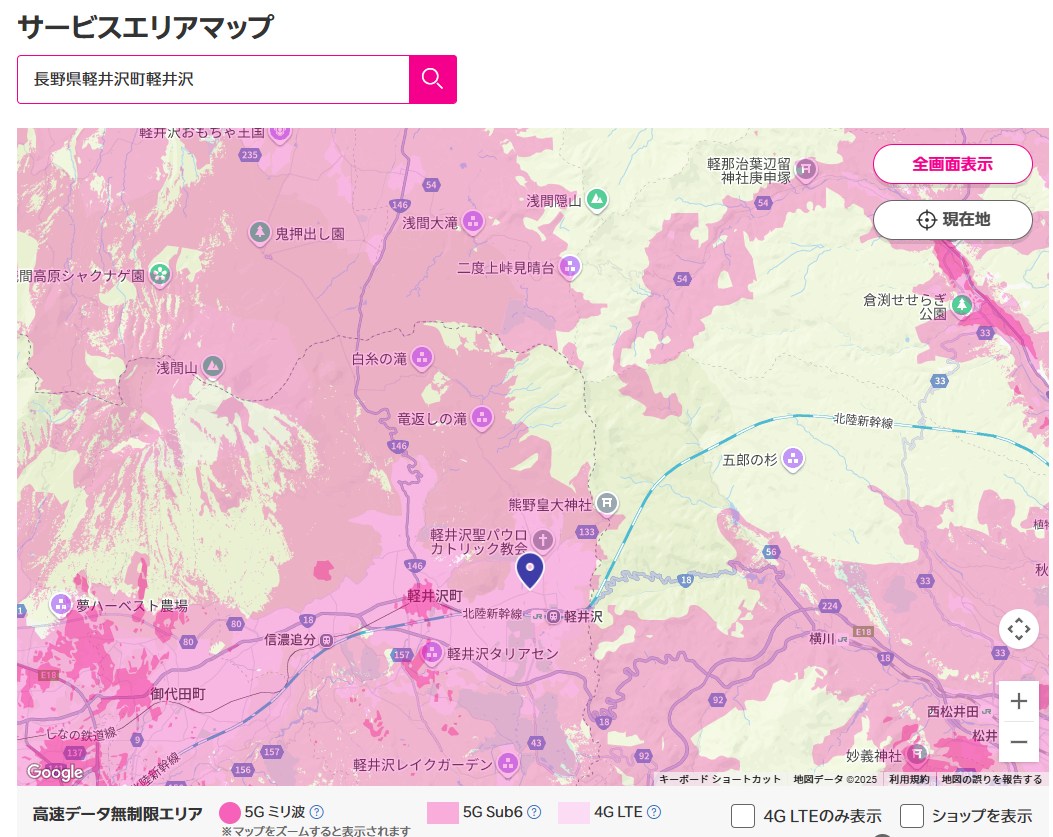Click the Google logo on map
Screen dimensions: 1053x837
[54, 772]
